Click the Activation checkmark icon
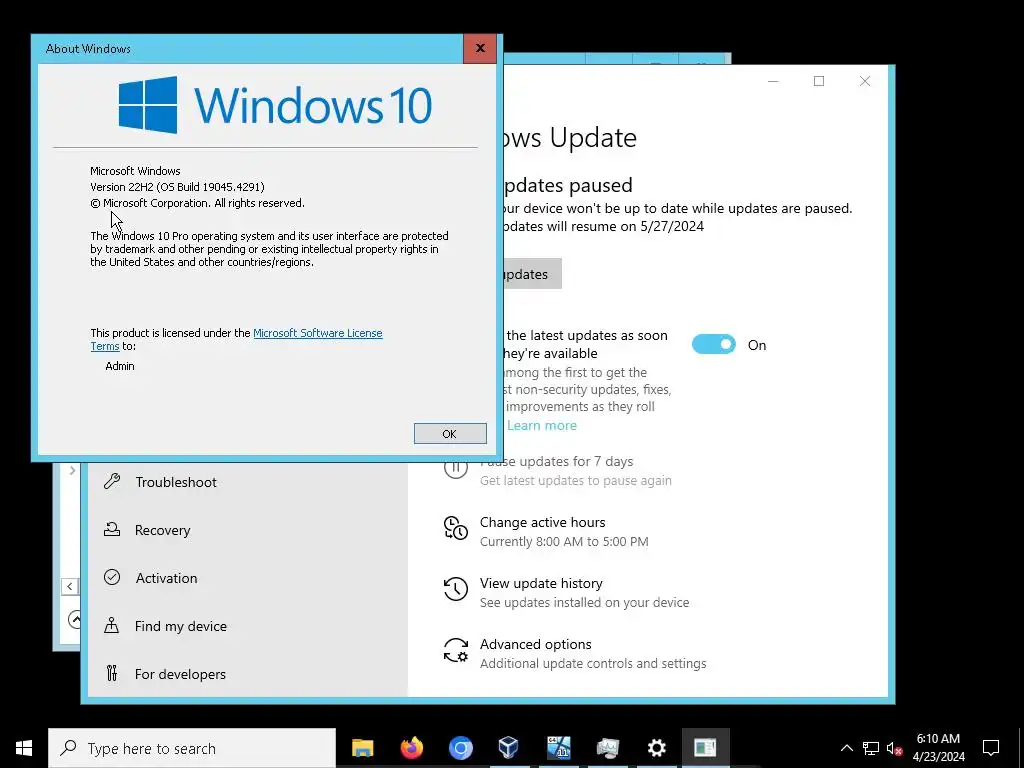The image size is (1024, 768). click(x=112, y=577)
